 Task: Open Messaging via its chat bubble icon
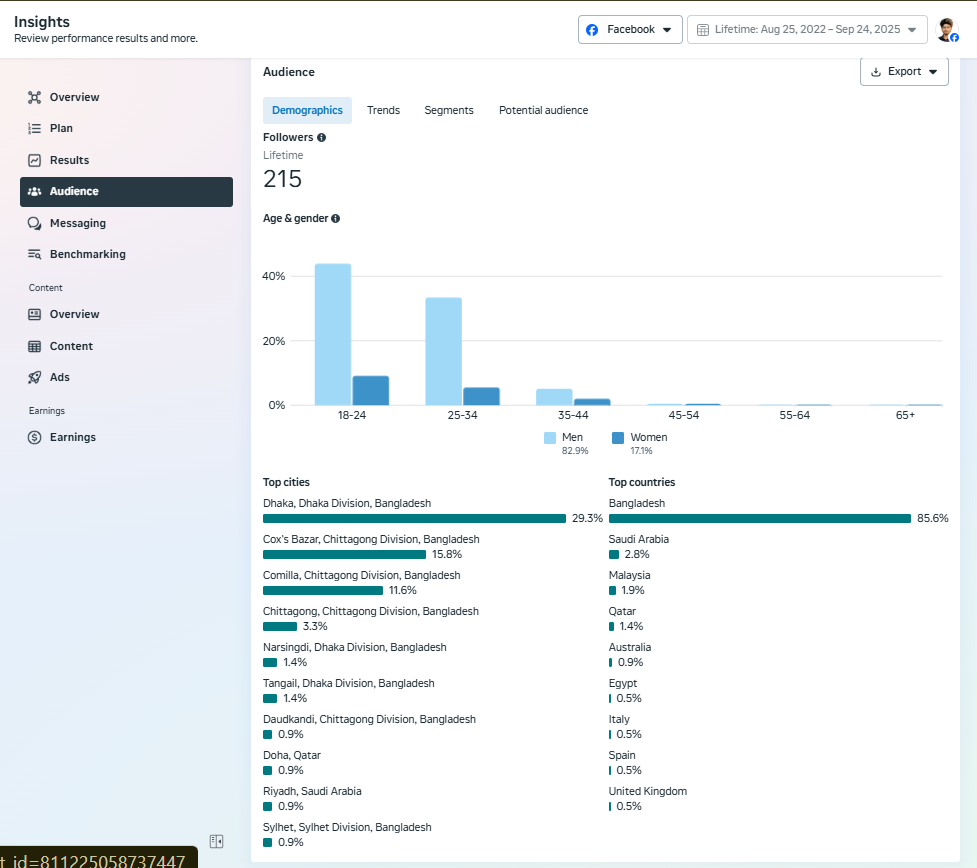35,223
